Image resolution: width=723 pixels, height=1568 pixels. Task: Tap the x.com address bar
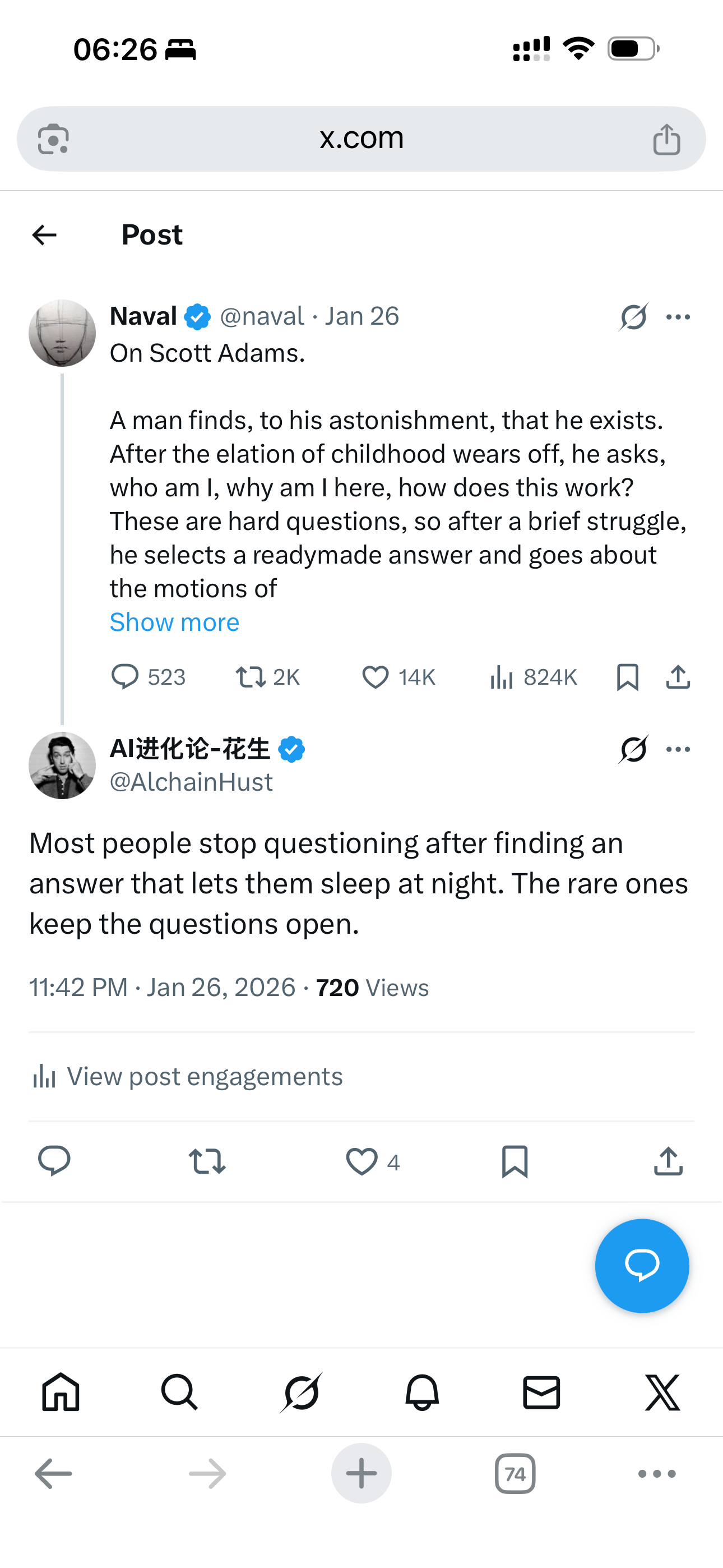[x=361, y=138]
